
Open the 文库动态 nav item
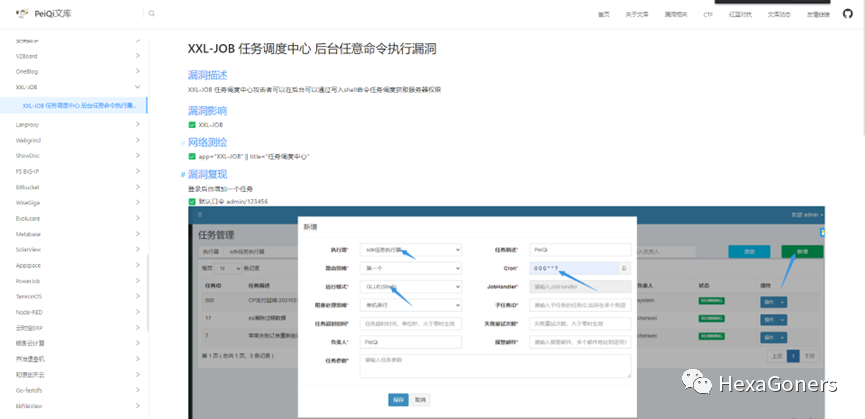point(778,14)
